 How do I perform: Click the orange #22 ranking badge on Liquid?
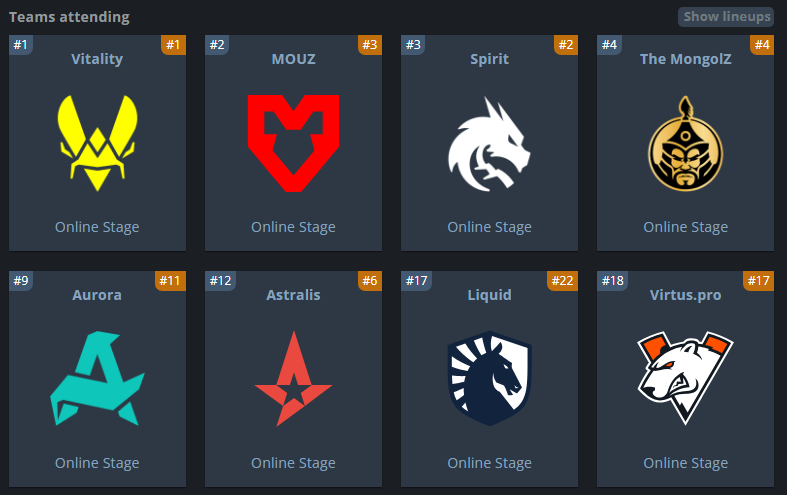563,281
